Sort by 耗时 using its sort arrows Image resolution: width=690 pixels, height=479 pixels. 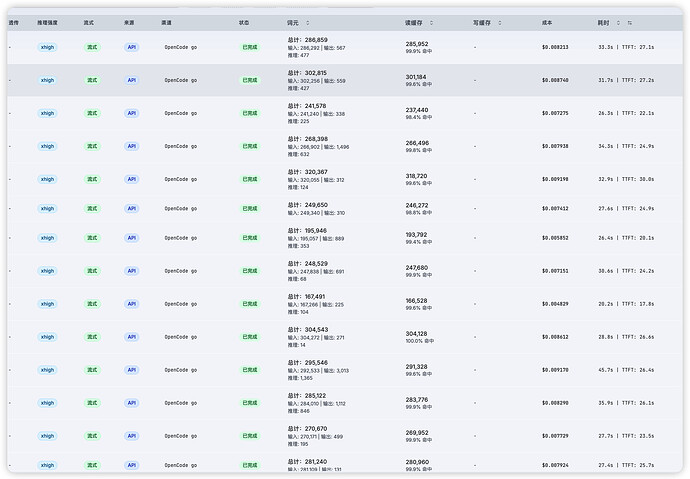point(618,23)
